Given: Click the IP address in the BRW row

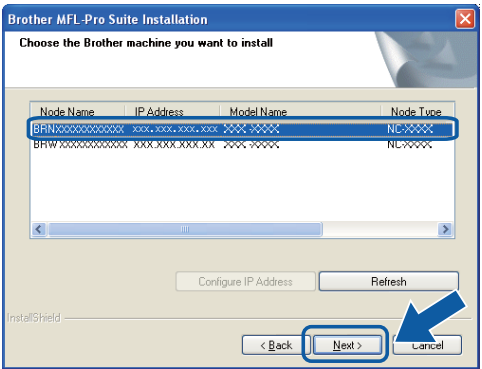Looking at the screenshot, I should [174, 145].
